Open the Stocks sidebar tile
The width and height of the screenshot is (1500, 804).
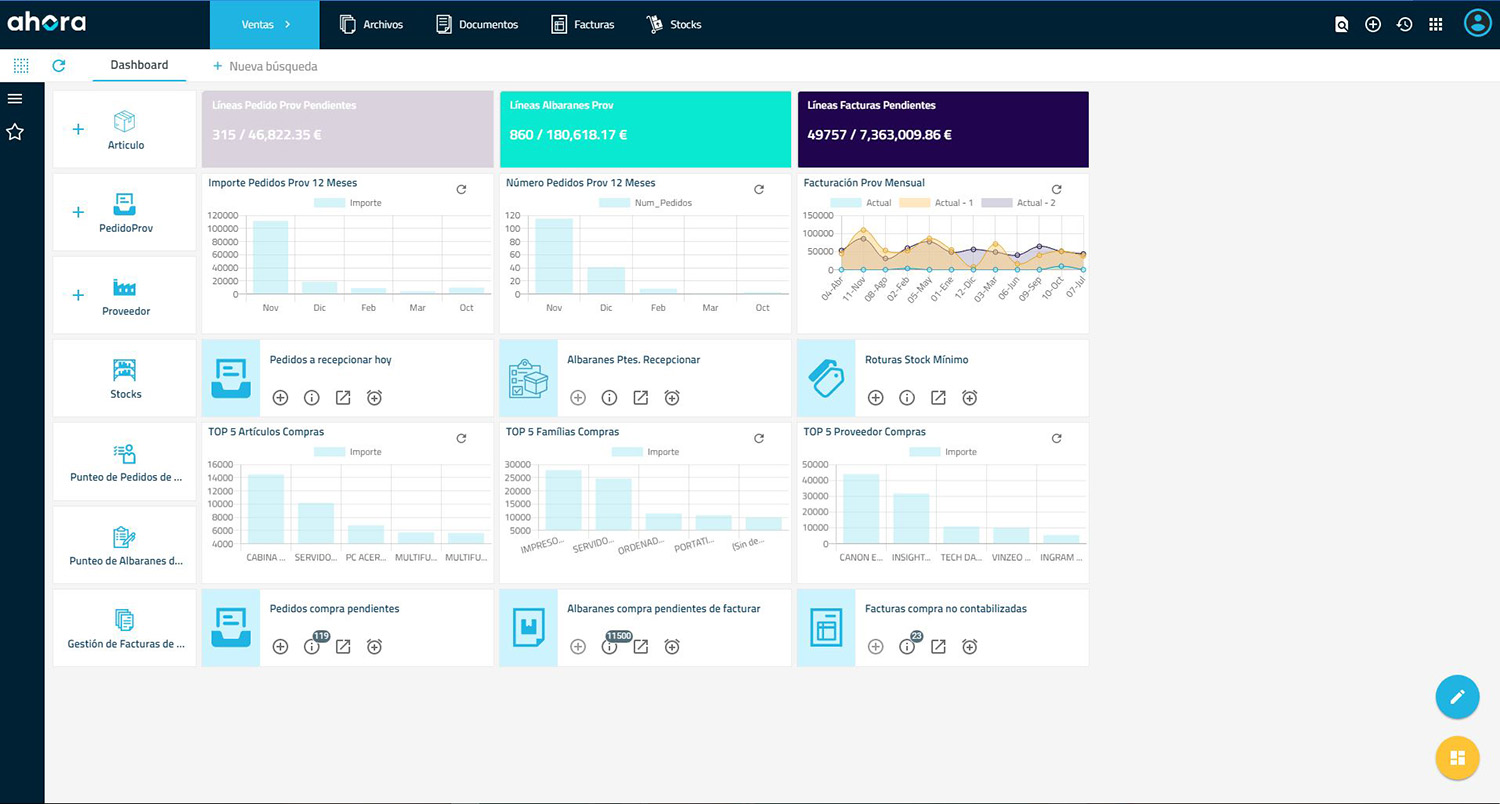coord(125,378)
